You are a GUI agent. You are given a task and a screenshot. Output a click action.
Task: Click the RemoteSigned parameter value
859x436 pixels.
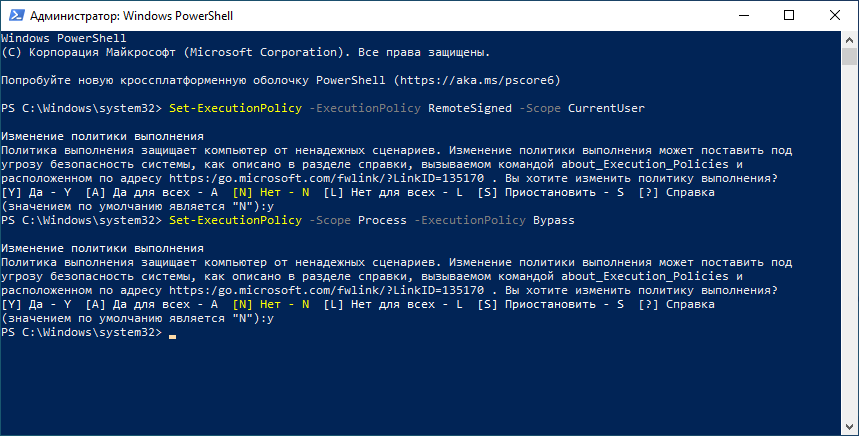[x=470, y=108]
